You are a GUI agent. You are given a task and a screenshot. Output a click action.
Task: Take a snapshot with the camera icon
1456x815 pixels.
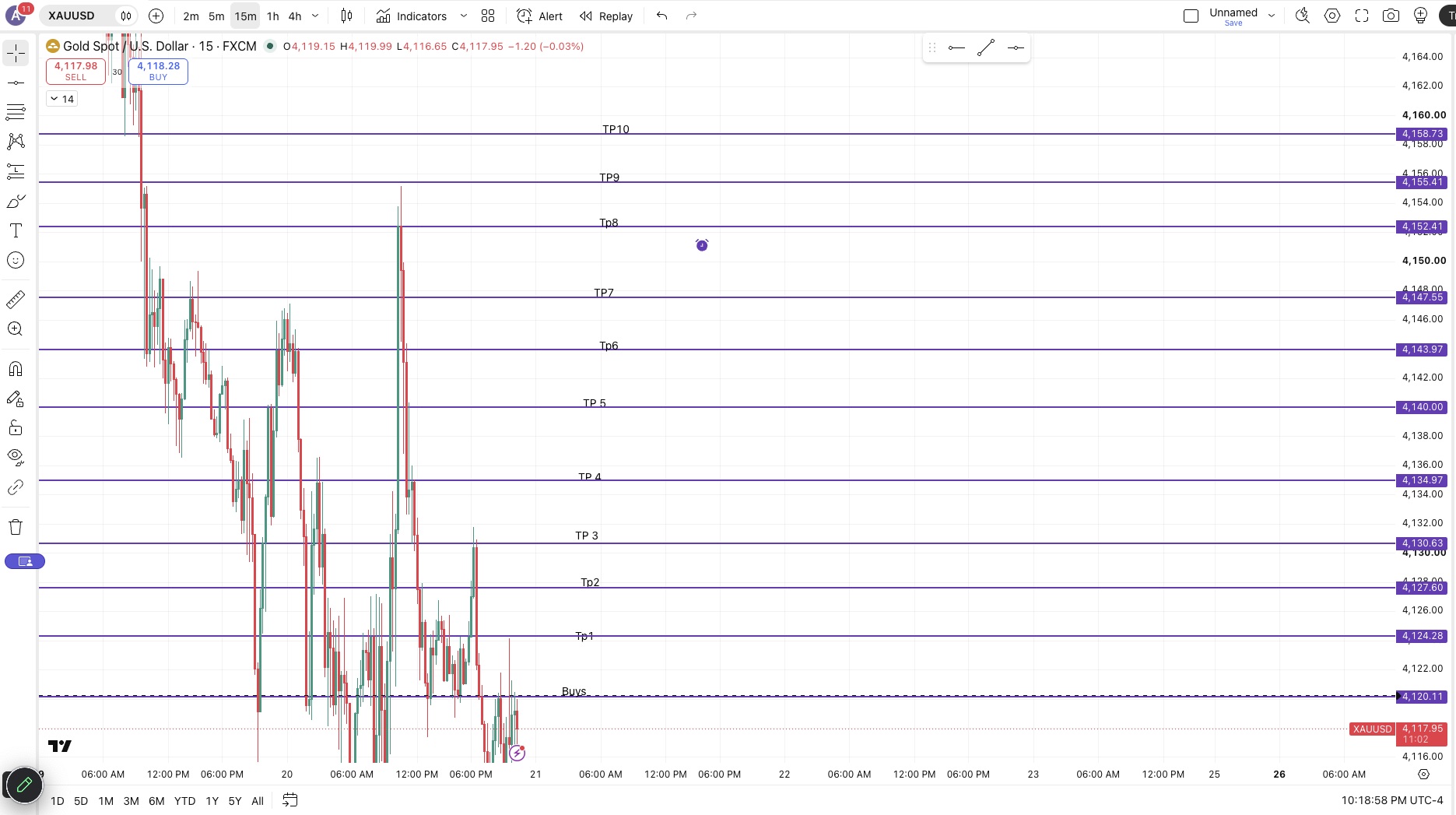tap(1391, 16)
